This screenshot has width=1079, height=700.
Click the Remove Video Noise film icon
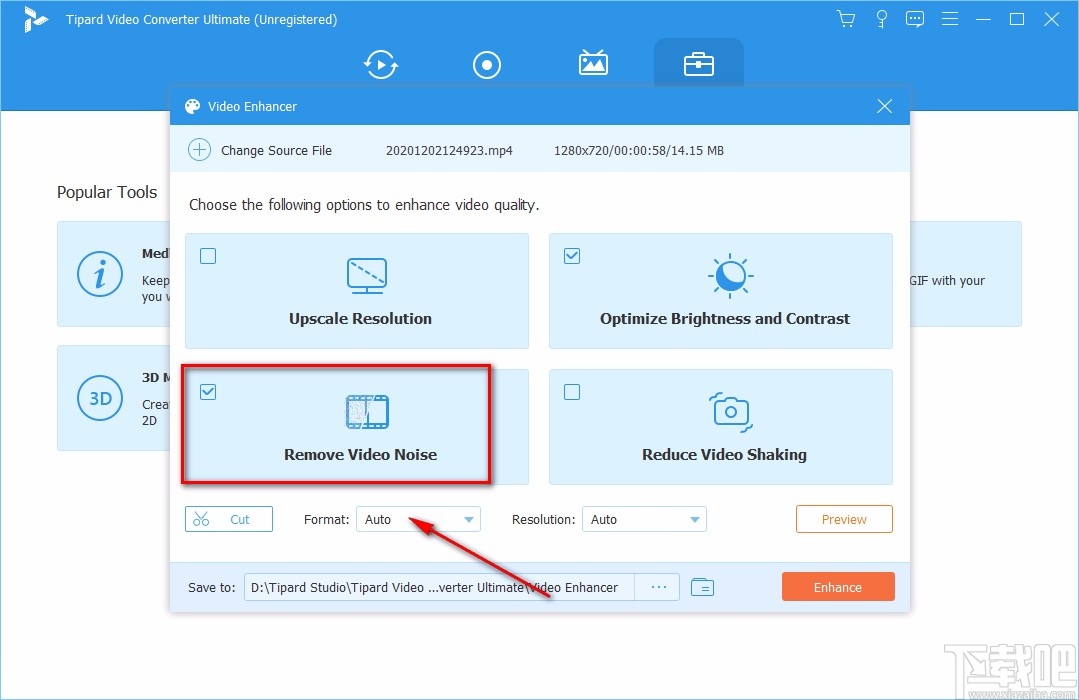(367, 412)
